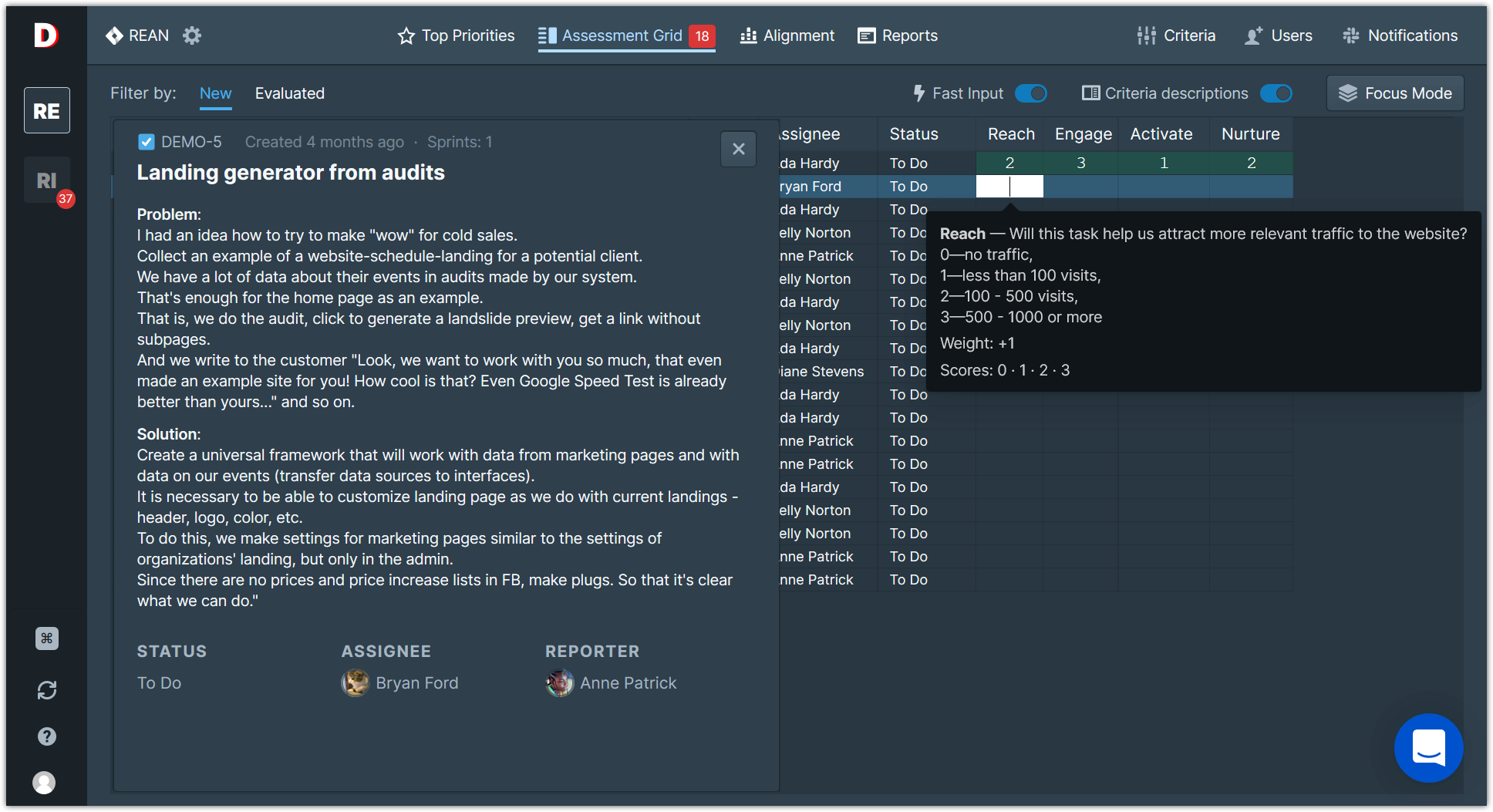Screen dimensions: 1493x812
Task: Click the Criteria descriptions book icon
Action: [x=1090, y=93]
